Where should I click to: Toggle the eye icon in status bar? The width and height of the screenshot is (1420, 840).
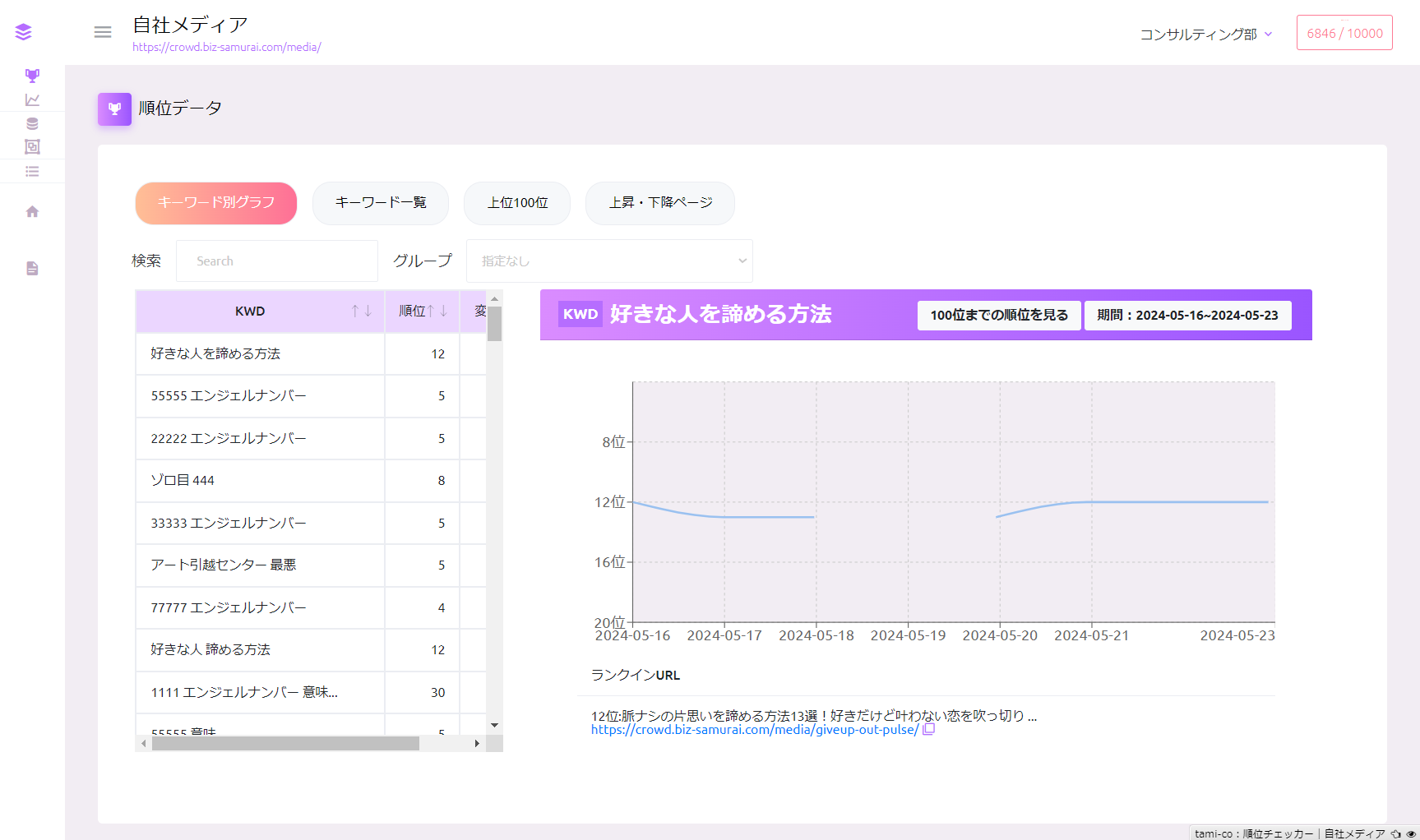[1411, 833]
